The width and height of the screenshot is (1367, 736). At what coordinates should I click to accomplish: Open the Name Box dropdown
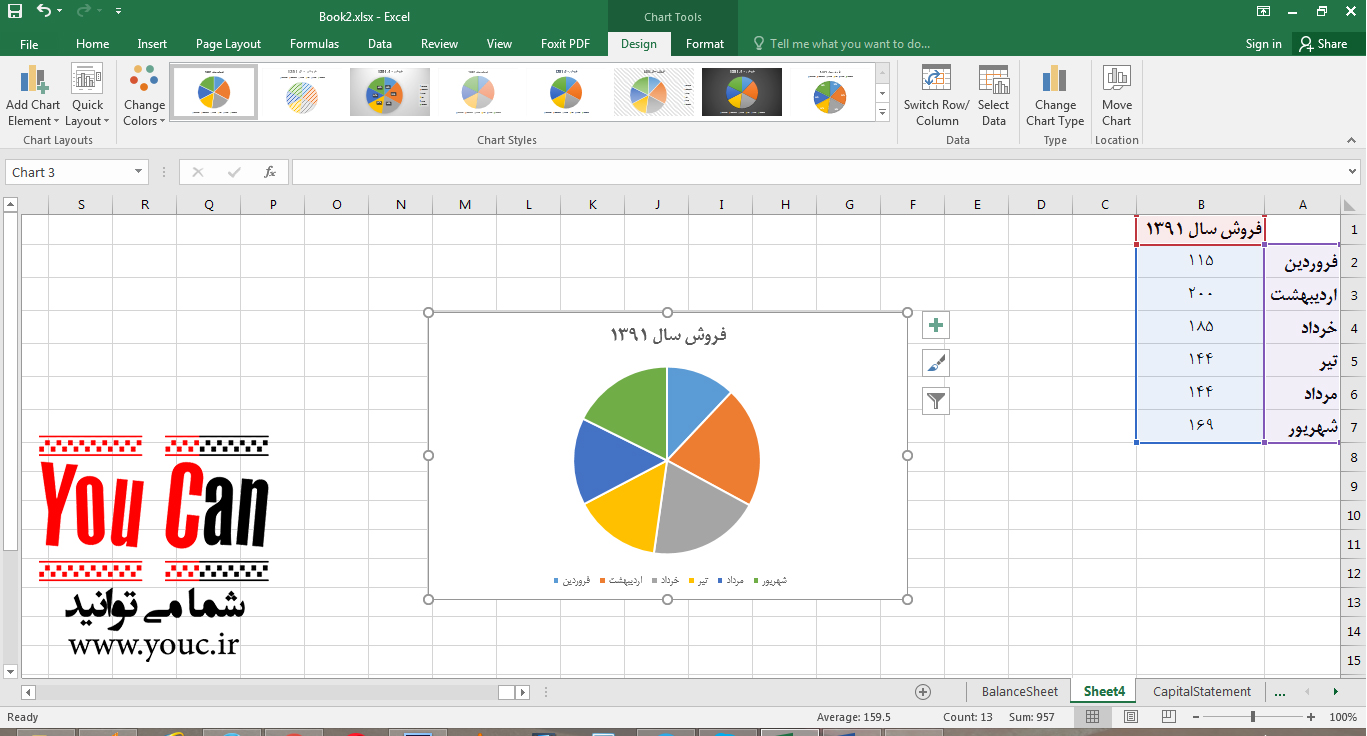(138, 172)
